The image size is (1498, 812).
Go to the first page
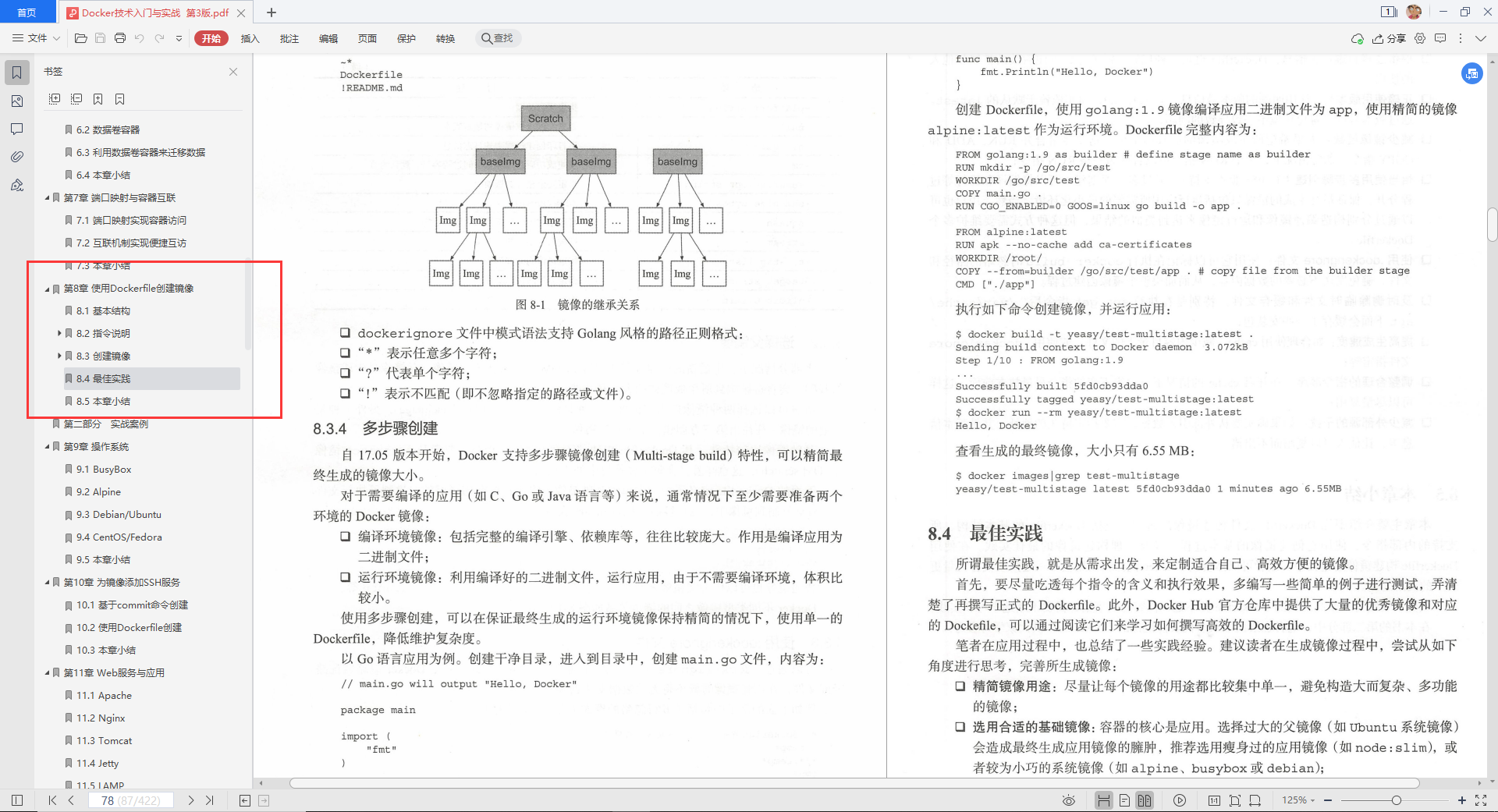pos(52,800)
